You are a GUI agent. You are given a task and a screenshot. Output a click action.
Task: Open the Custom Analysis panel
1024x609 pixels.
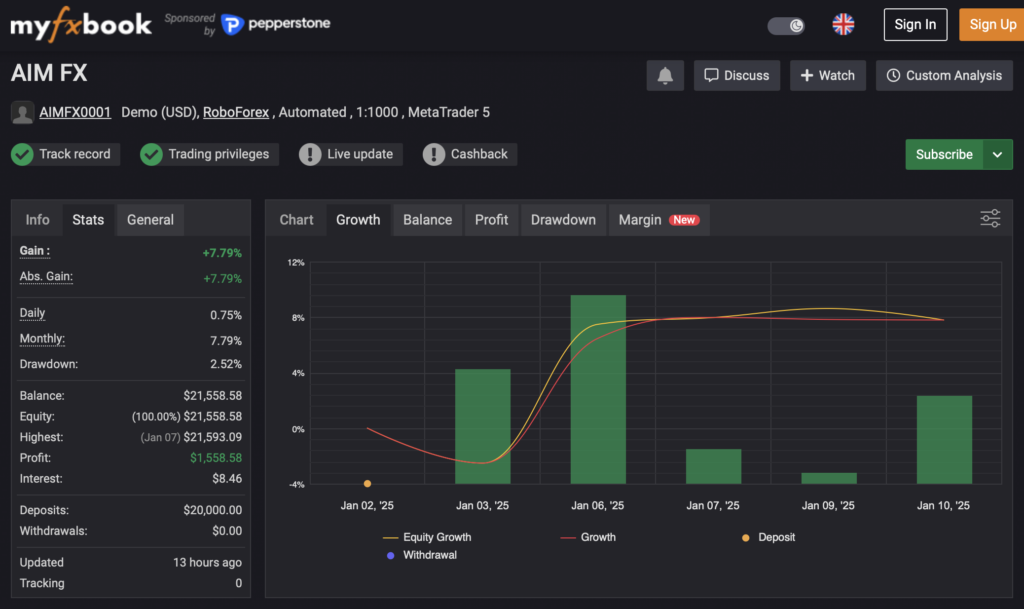[x=943, y=75]
